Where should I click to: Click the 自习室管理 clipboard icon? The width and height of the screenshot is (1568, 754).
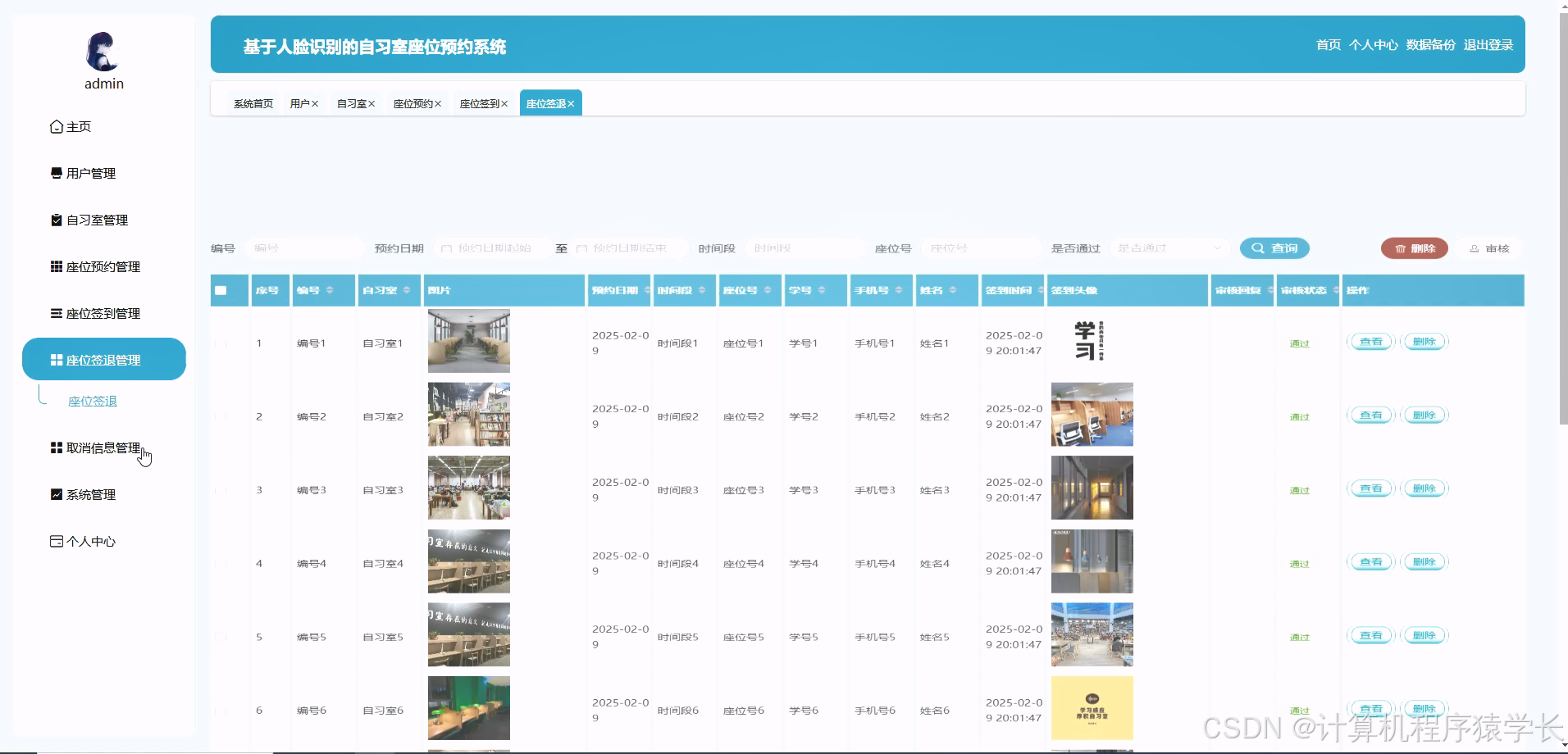57,220
